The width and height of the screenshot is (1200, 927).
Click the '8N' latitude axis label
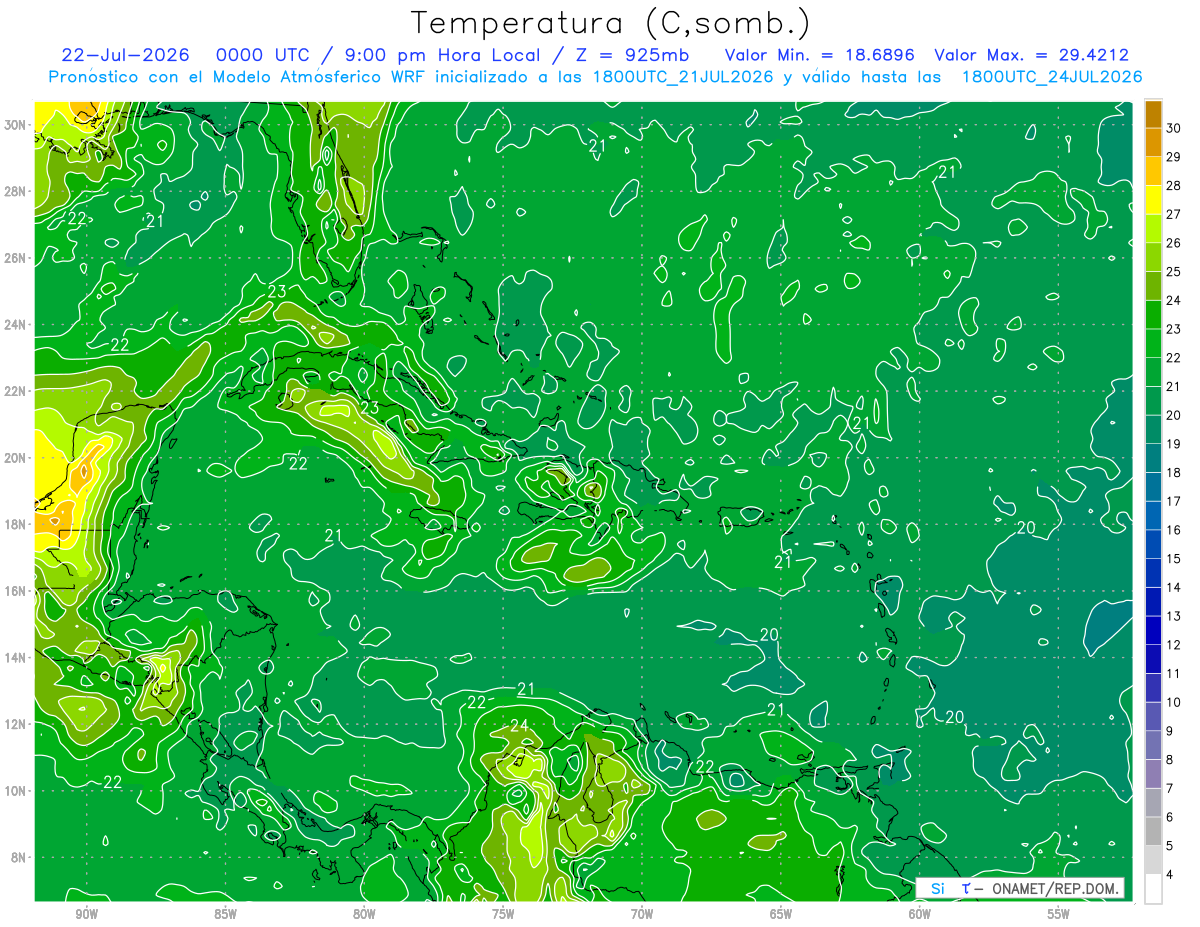[x=19, y=857]
